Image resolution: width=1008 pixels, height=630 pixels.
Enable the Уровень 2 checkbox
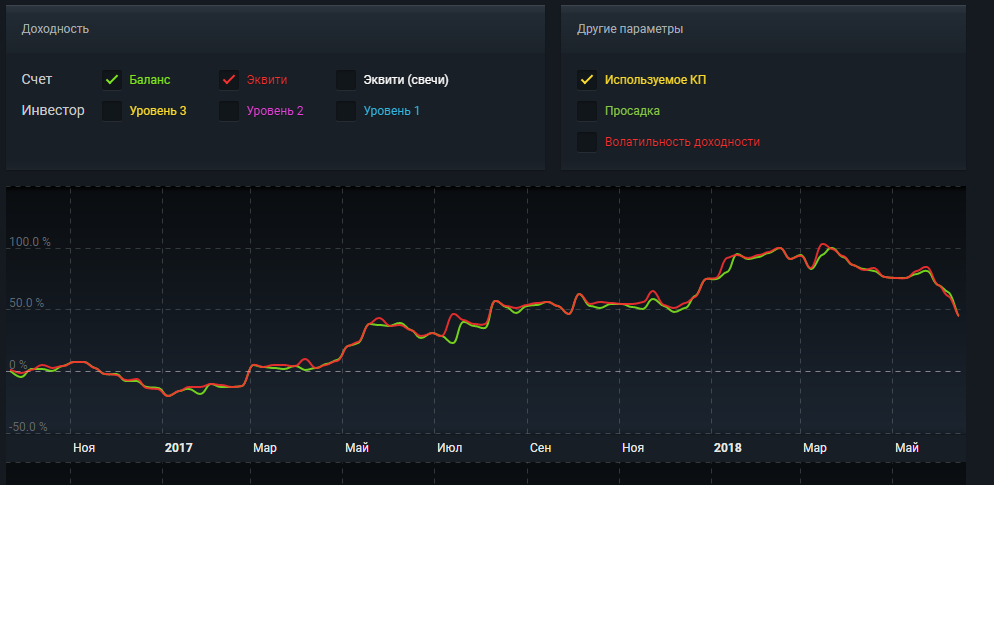tap(229, 111)
